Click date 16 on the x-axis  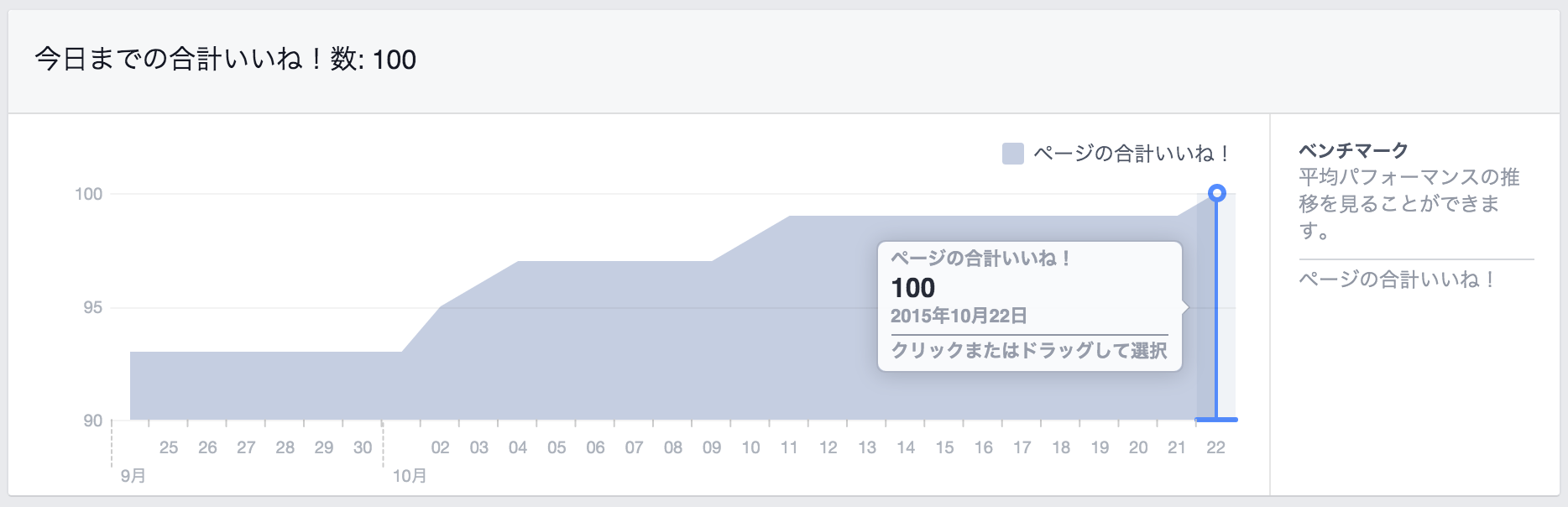click(984, 447)
